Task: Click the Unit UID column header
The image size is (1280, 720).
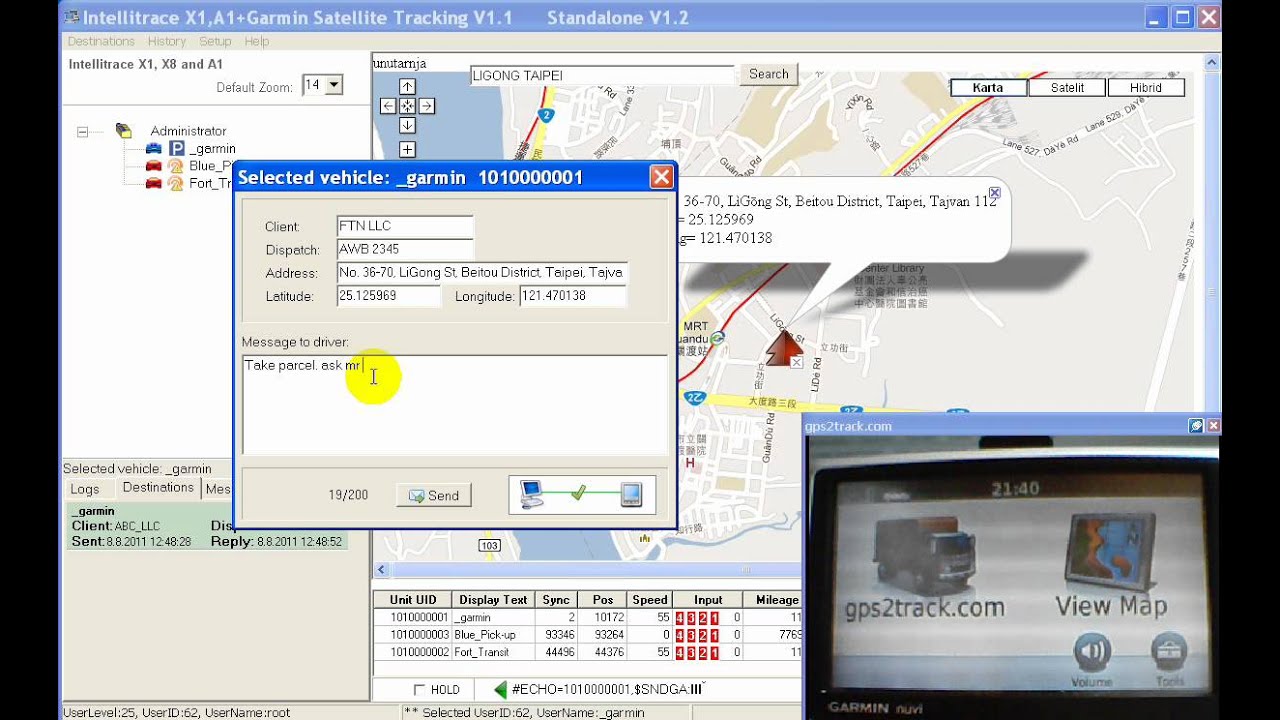Action: 413,600
